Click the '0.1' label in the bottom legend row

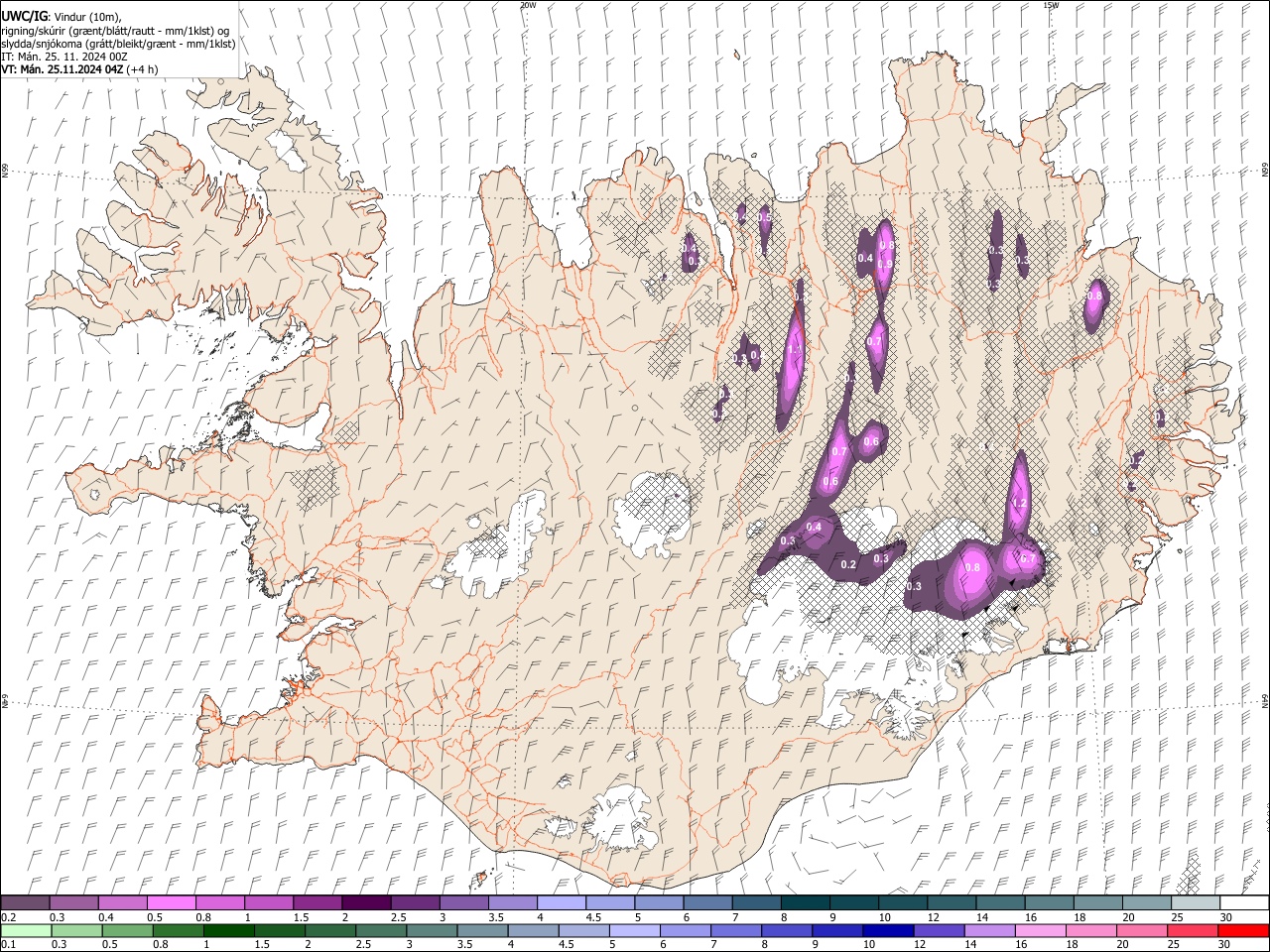pyautogui.click(x=8, y=944)
